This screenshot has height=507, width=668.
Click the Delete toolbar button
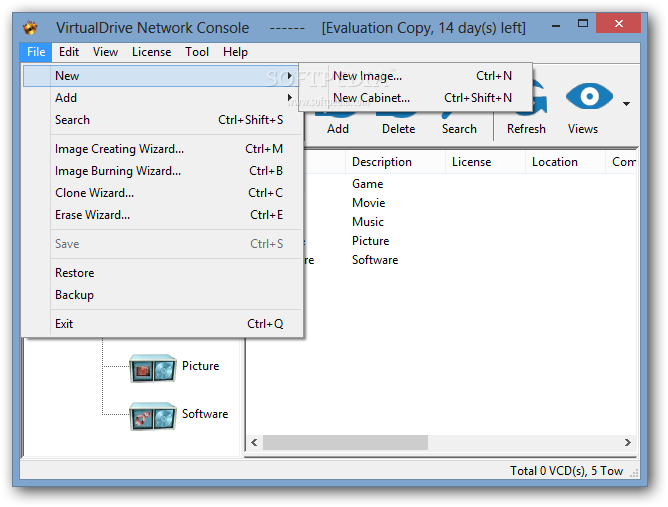398,124
